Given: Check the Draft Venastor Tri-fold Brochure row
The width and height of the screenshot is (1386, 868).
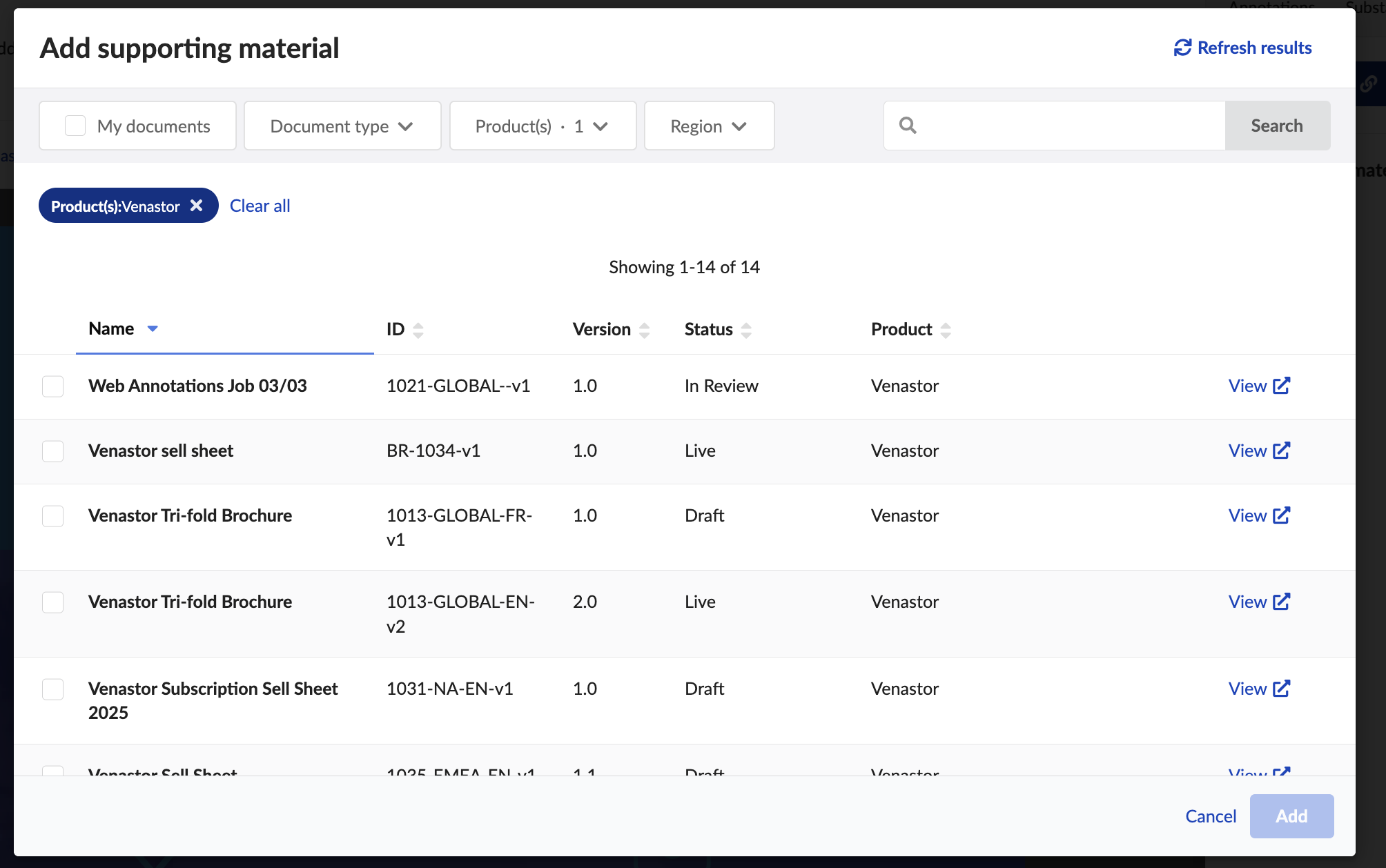Looking at the screenshot, I should [53, 516].
